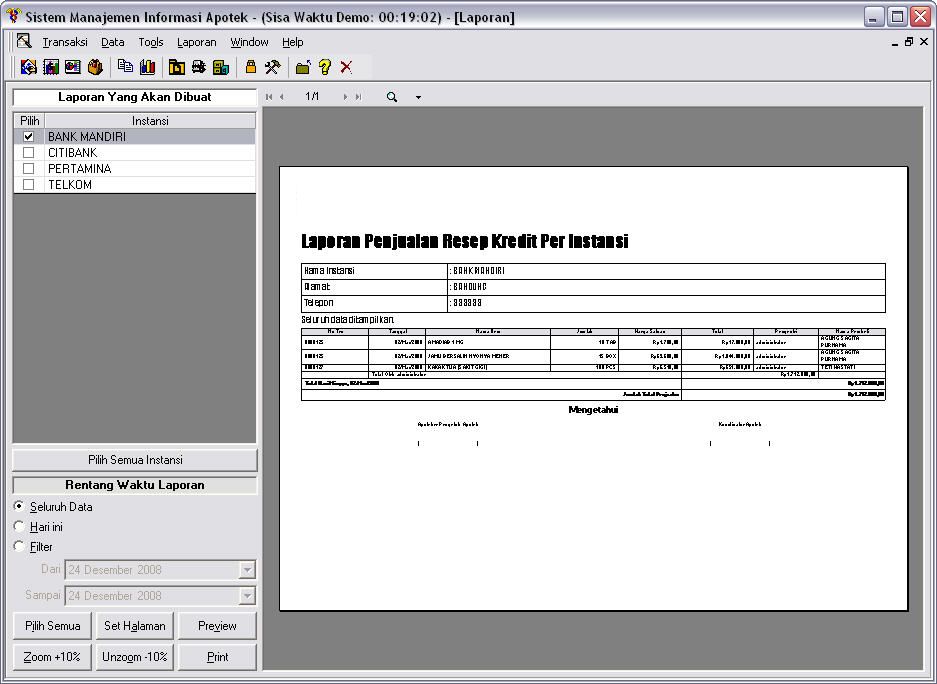Open the Transaksi menu
Screen dimensions: 937x684
pos(65,42)
